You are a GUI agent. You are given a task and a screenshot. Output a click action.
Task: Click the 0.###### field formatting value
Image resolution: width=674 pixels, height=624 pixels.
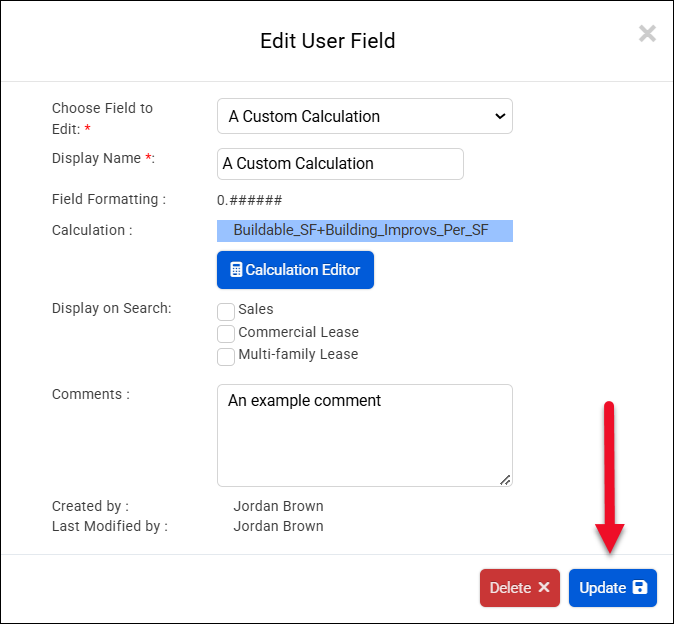click(x=249, y=200)
